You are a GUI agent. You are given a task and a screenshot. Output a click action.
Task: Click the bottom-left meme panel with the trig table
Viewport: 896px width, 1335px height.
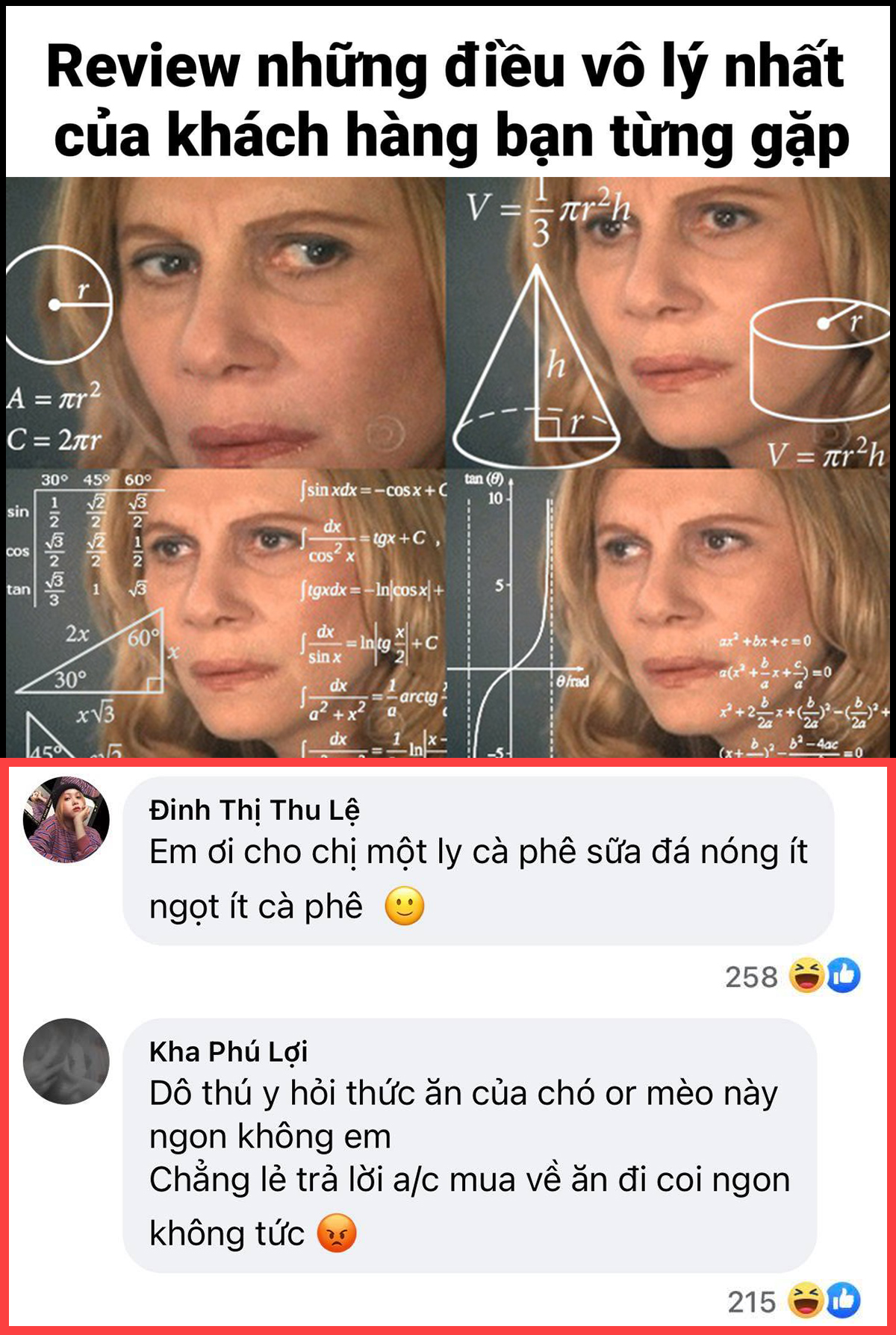pos(225,613)
